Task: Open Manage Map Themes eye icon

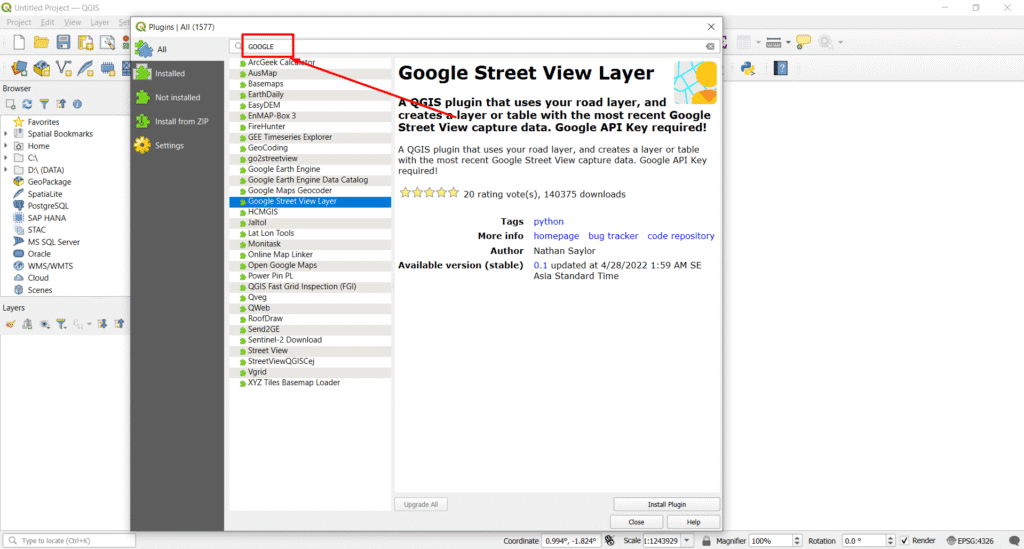Action: click(44, 324)
